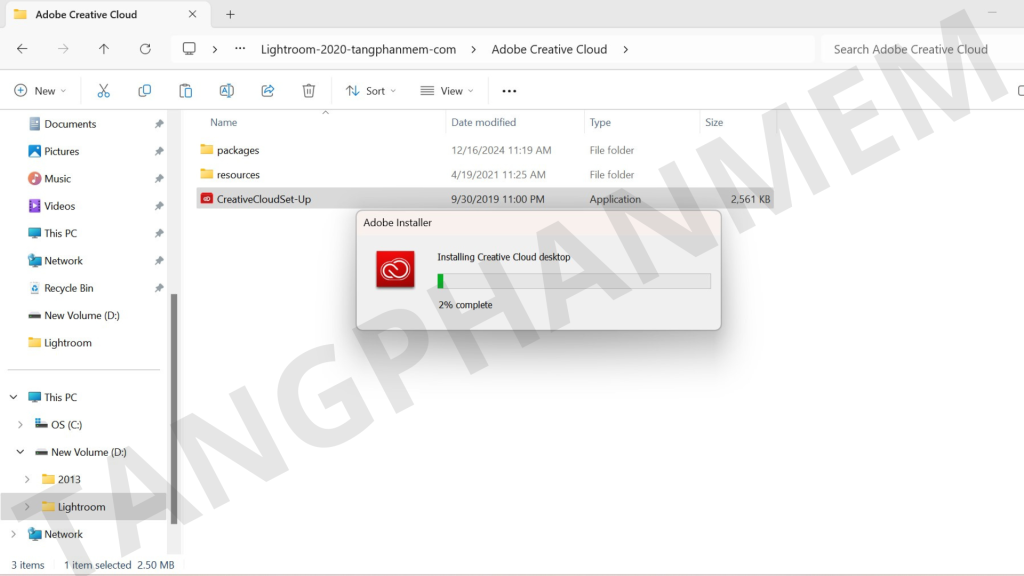Open Documents in quick access
The width and height of the screenshot is (1024, 576).
coord(70,124)
